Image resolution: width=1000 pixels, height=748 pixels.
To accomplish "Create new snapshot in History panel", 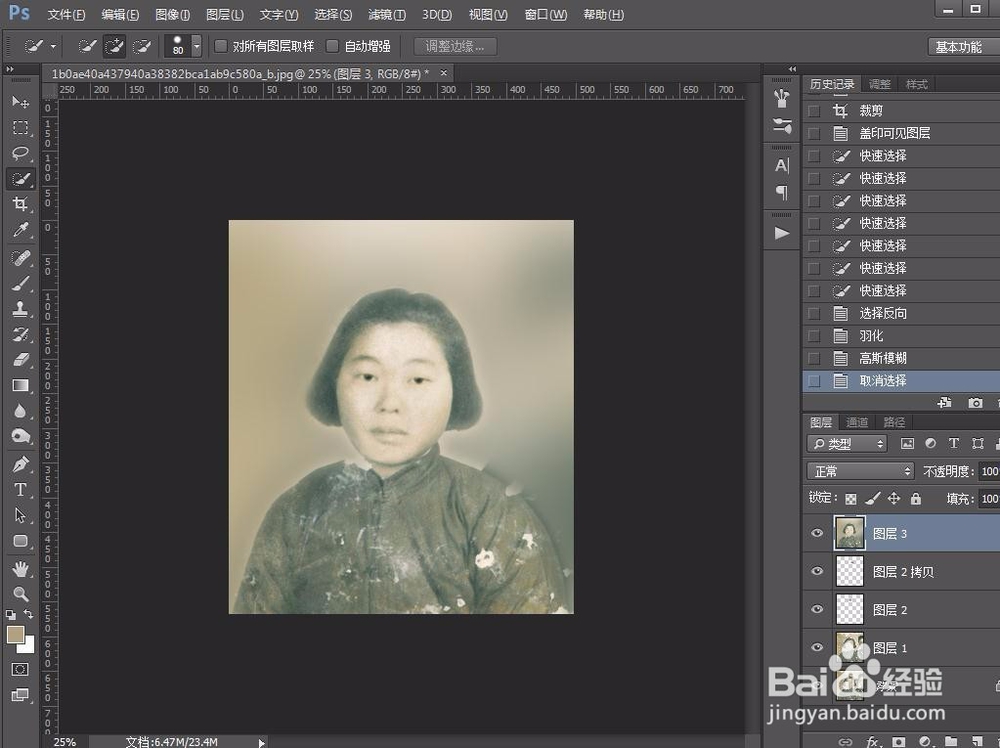I will click(x=975, y=403).
